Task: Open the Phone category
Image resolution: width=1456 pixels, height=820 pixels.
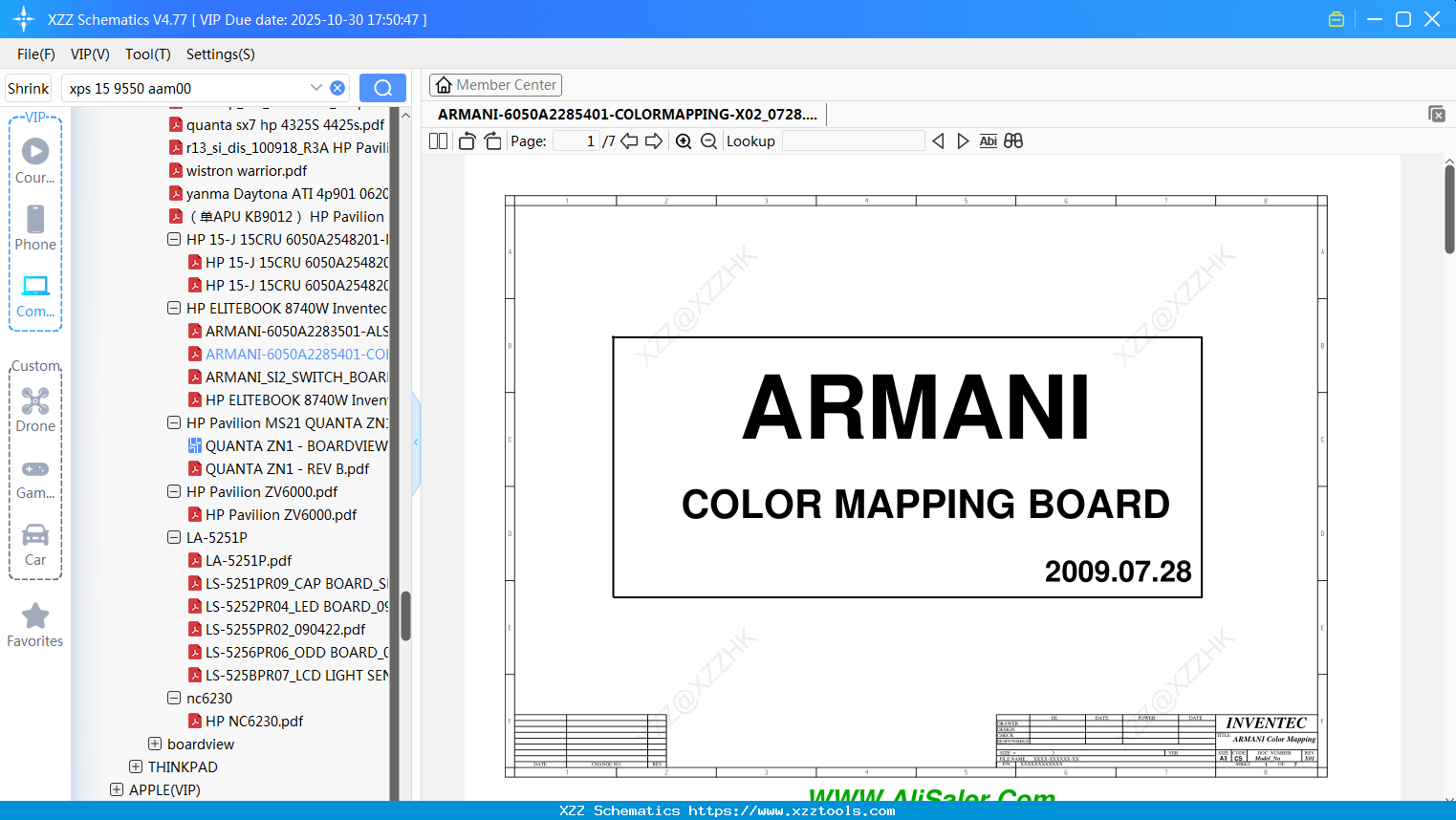Action: 35,227
